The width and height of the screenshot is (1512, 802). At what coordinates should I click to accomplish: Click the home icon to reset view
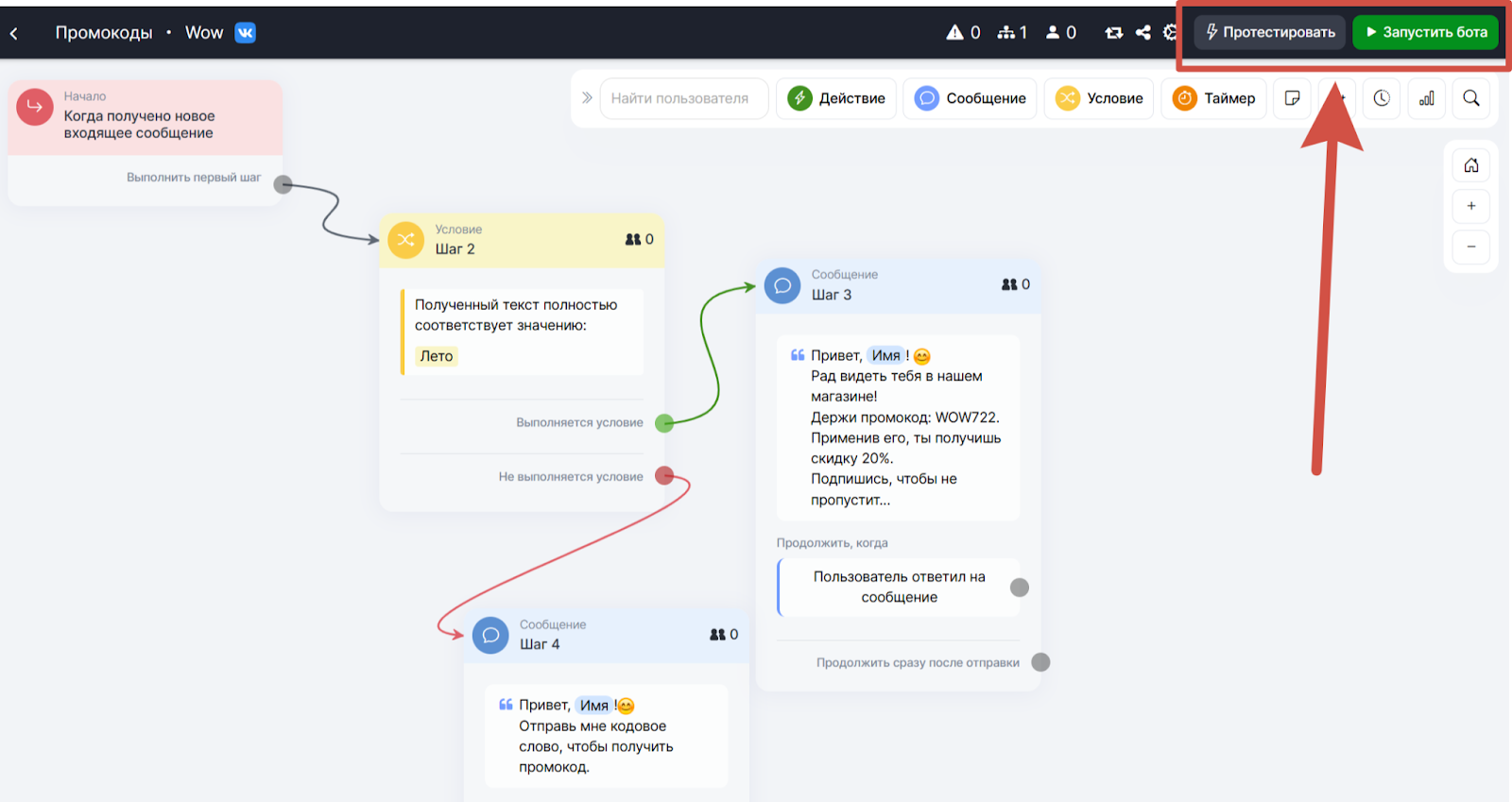[1471, 166]
